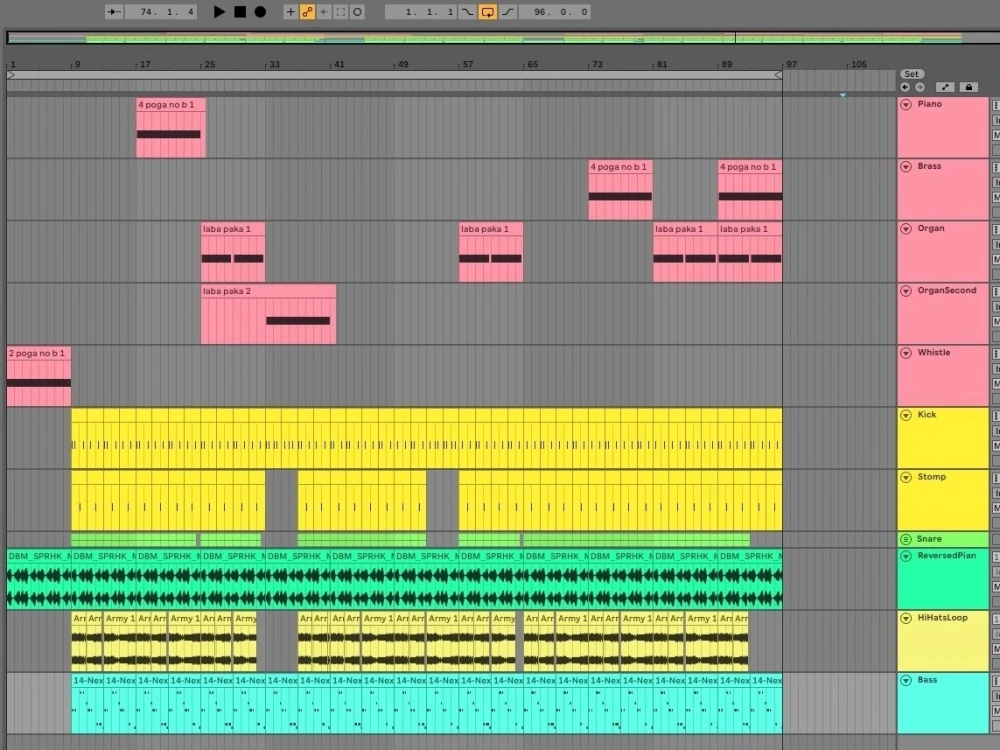Viewport: 1000px width, 750px height.
Task: Start playback with the Play button
Action: point(219,11)
